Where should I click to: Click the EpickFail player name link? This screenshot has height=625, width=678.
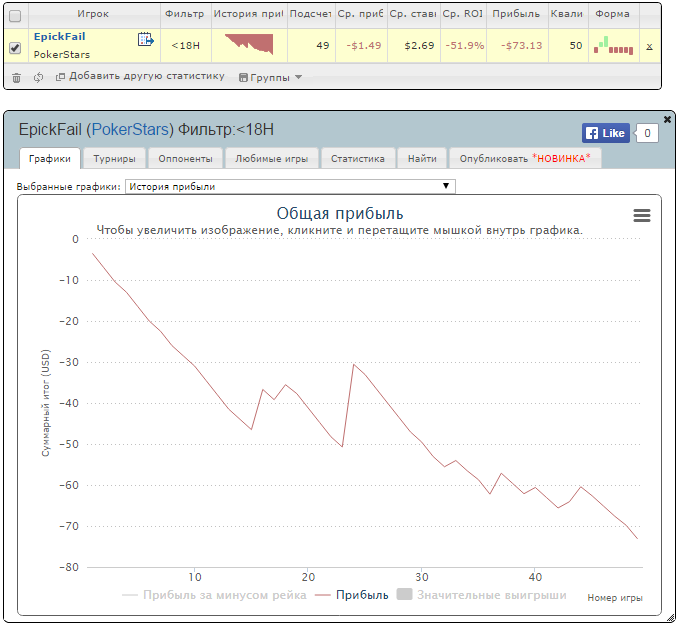coord(60,37)
